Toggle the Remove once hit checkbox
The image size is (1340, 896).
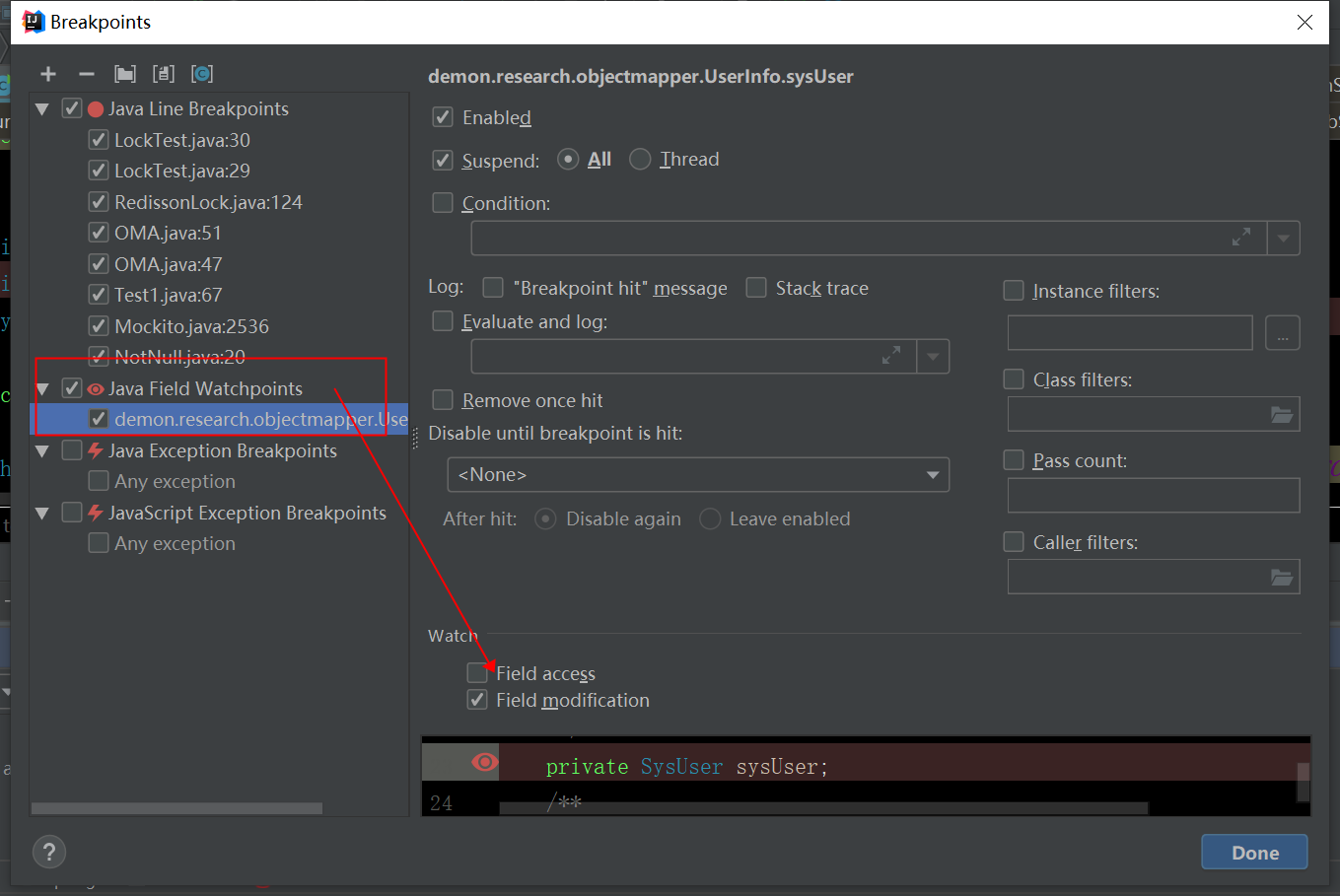coord(444,400)
